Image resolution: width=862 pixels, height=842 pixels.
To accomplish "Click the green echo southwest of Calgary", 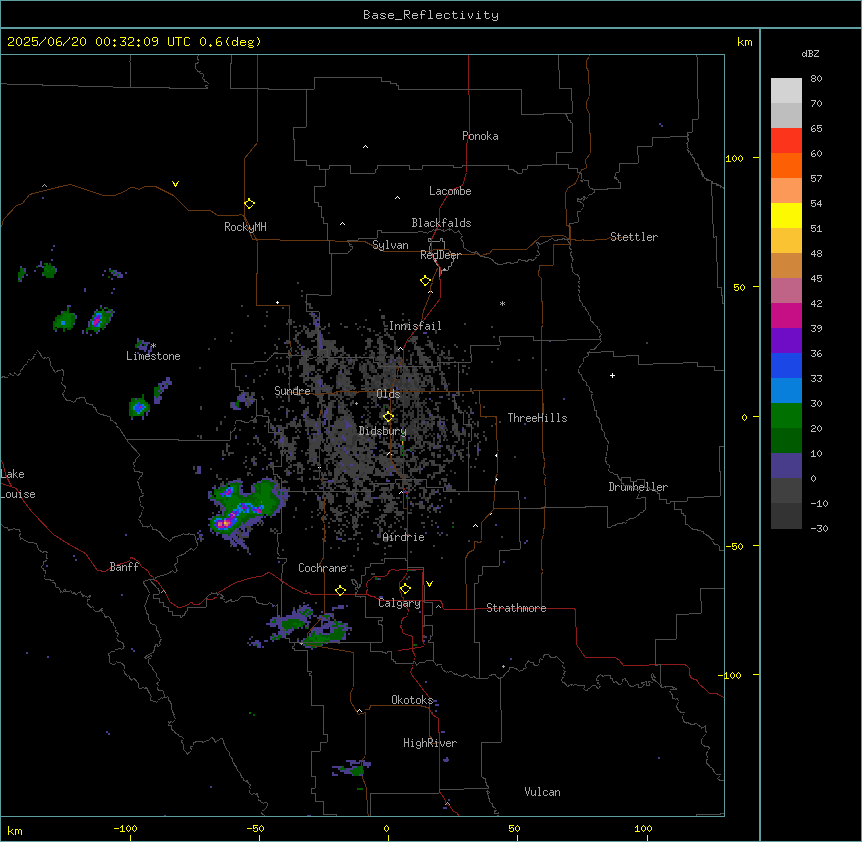I will (326, 634).
